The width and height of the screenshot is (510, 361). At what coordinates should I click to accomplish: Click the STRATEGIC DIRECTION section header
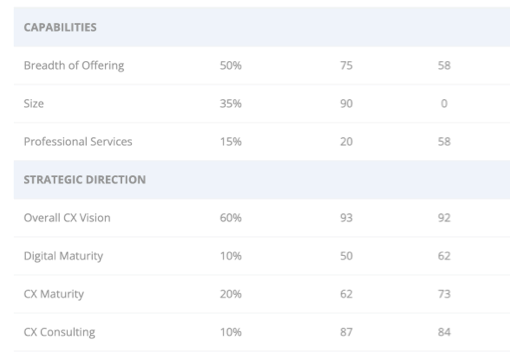[85, 180]
